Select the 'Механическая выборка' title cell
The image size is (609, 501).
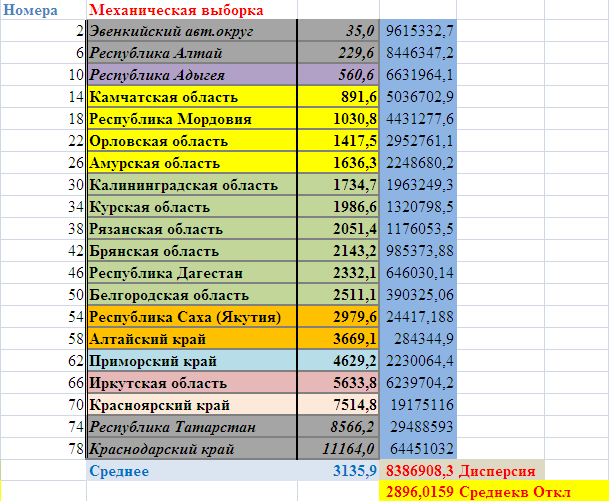coord(192,10)
